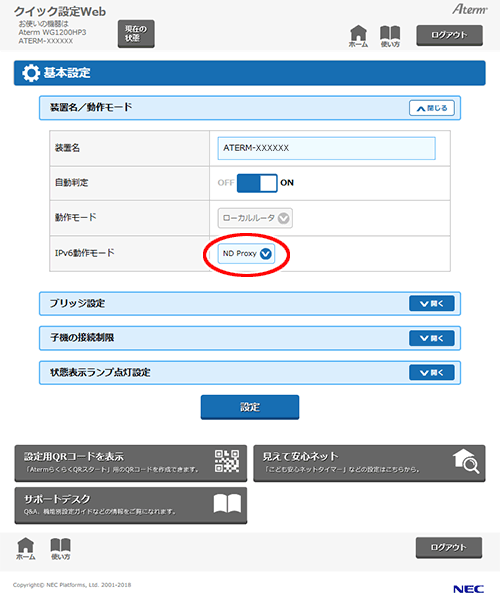
Task: Collapse the 装置名/動作モード section with 閉じる
Action: pyautogui.click(x=432, y=108)
